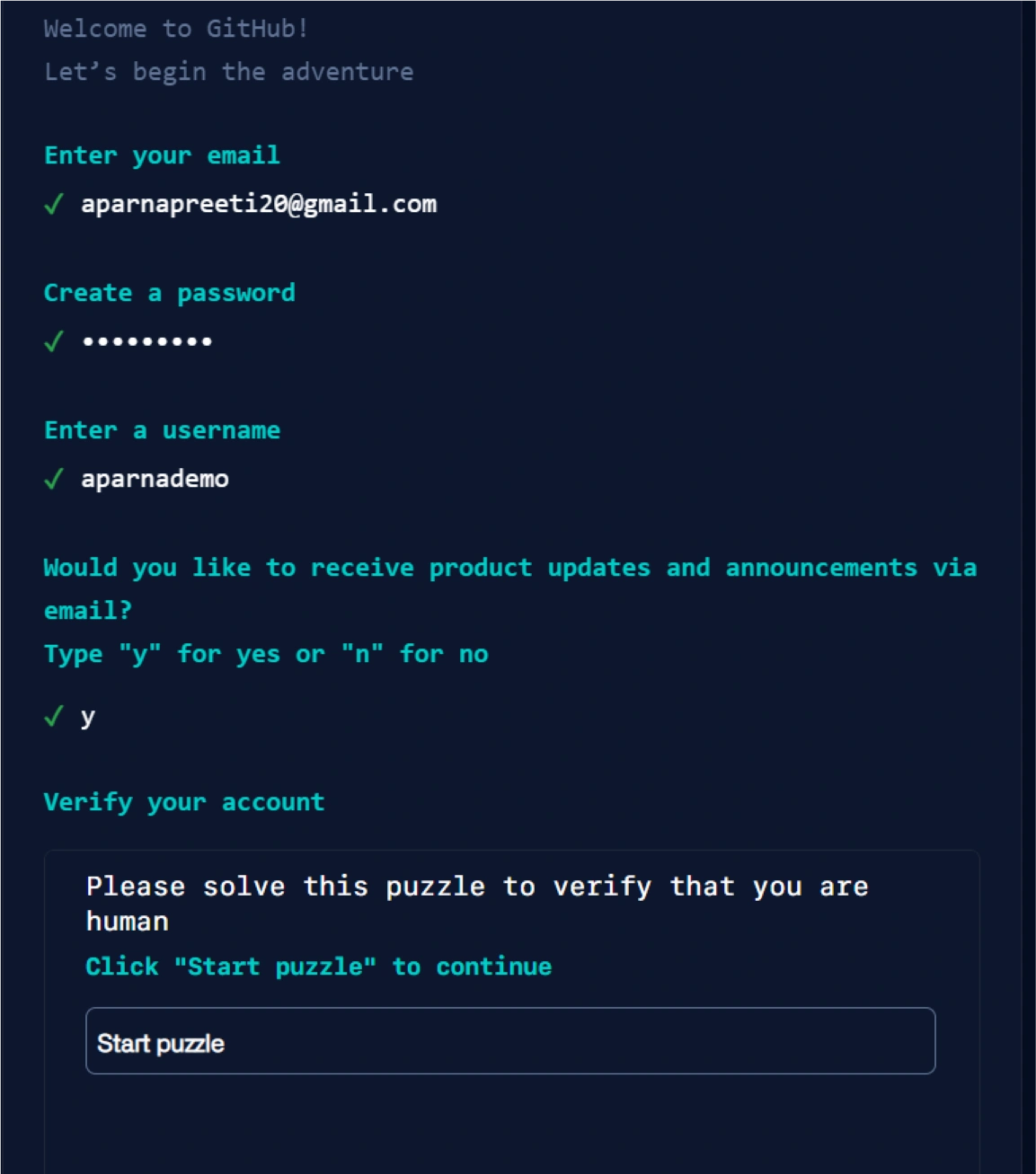Click the 'Click "Start puzzle" to continue' hint
The width and height of the screenshot is (1036, 1174).
coord(318,967)
